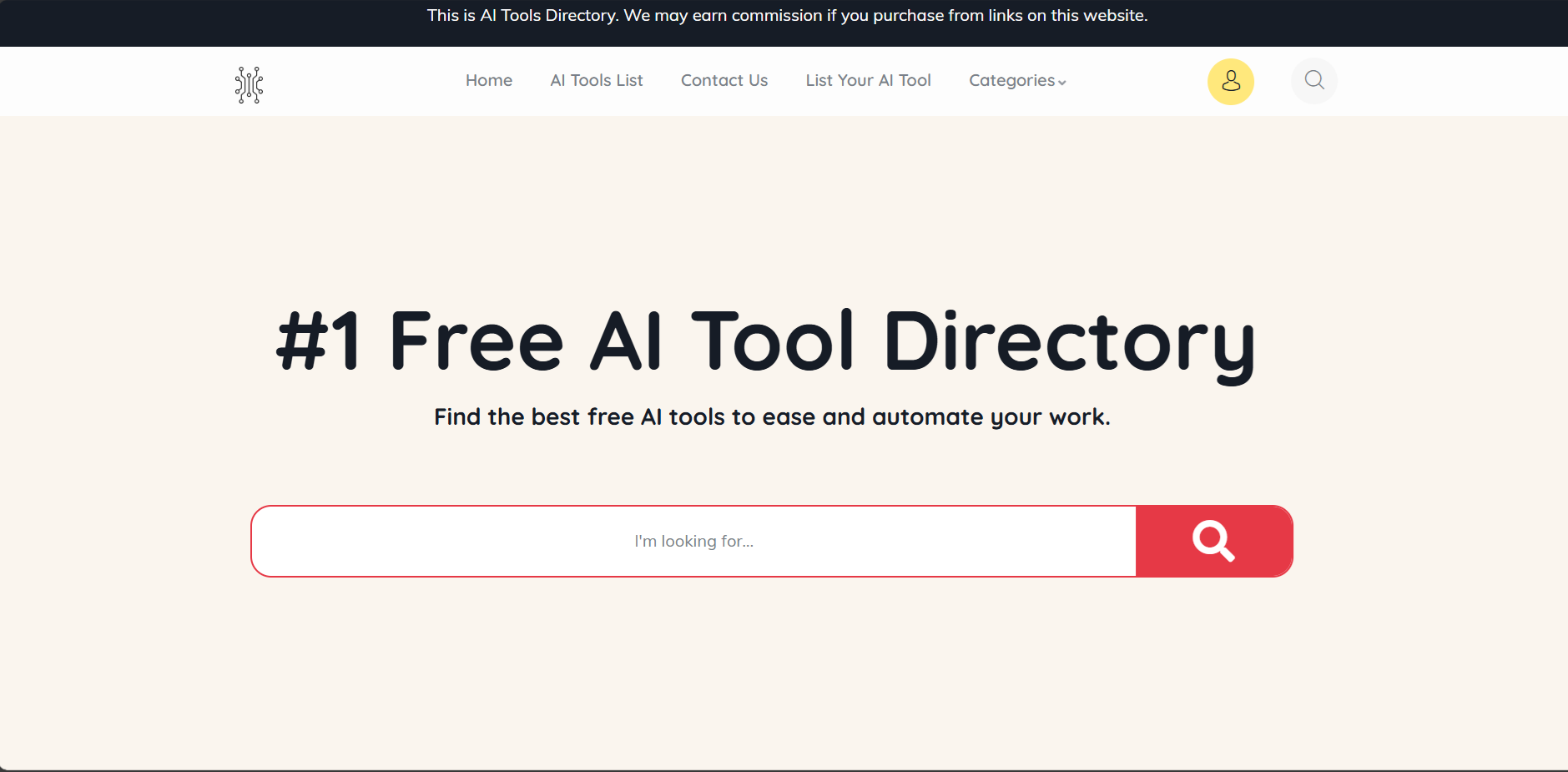Select the Home menu item
The height and width of the screenshot is (772, 1568).
point(488,80)
